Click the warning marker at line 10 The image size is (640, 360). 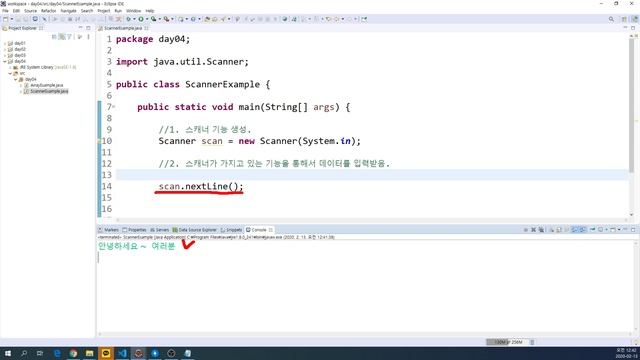click(99, 141)
